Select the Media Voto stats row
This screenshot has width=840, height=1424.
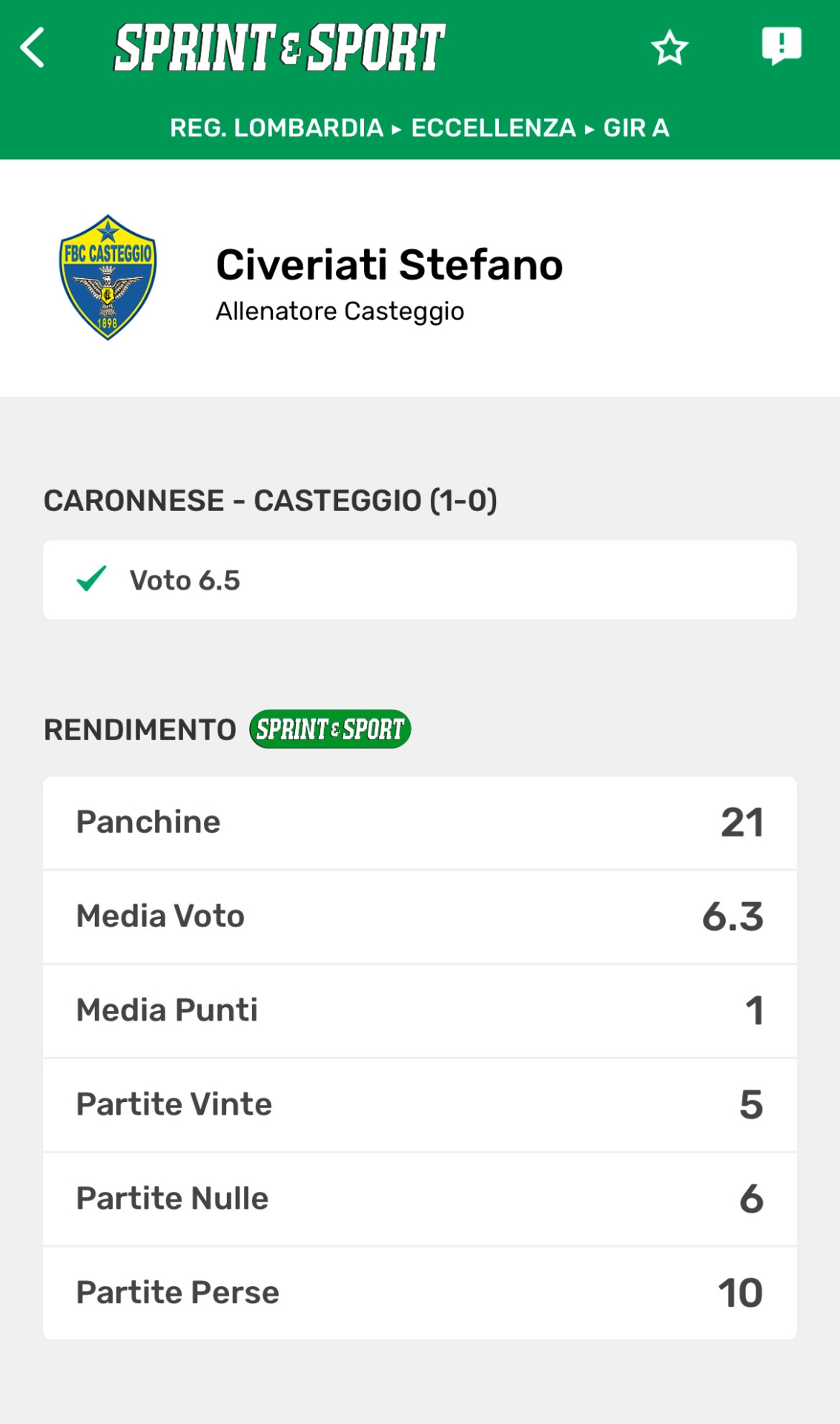click(x=420, y=917)
